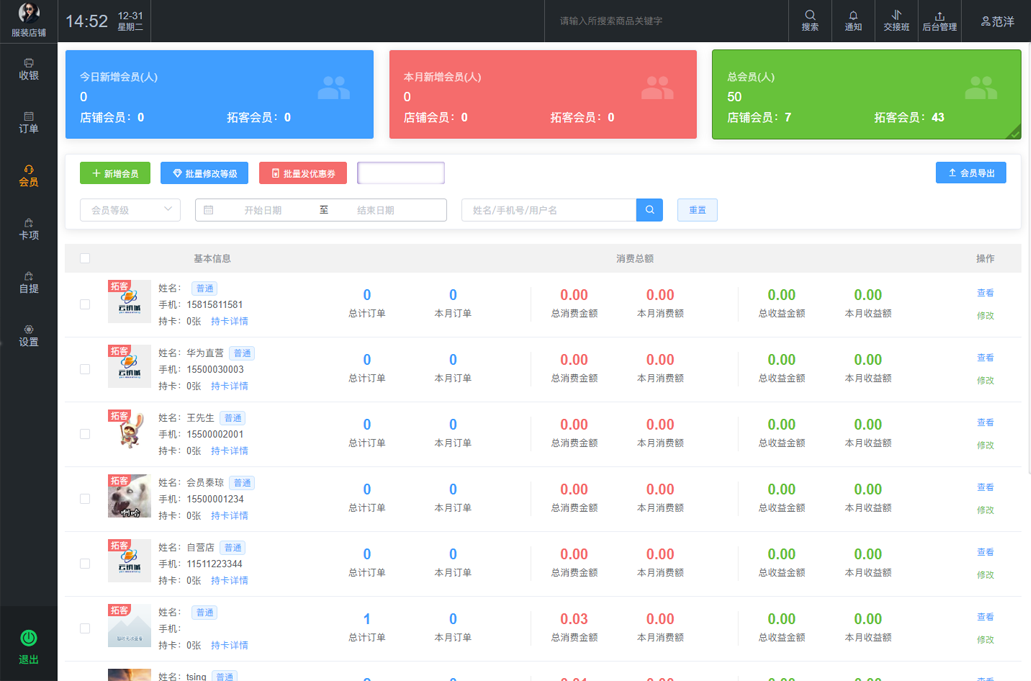Screen dimensions: 1031x681
Task: Click the store avatar at top left
Action: [x=29, y=13]
